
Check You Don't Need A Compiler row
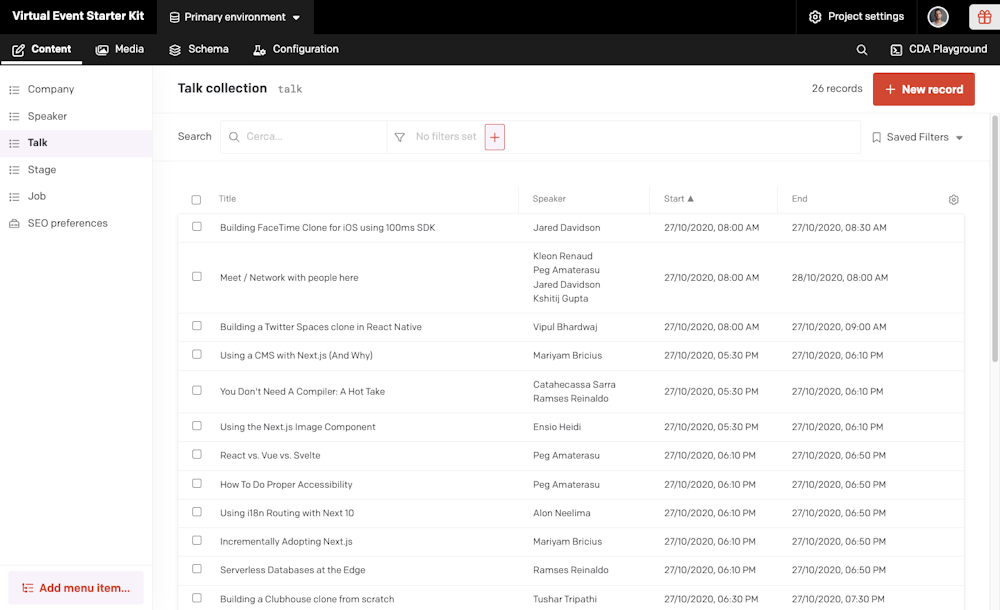(196, 390)
